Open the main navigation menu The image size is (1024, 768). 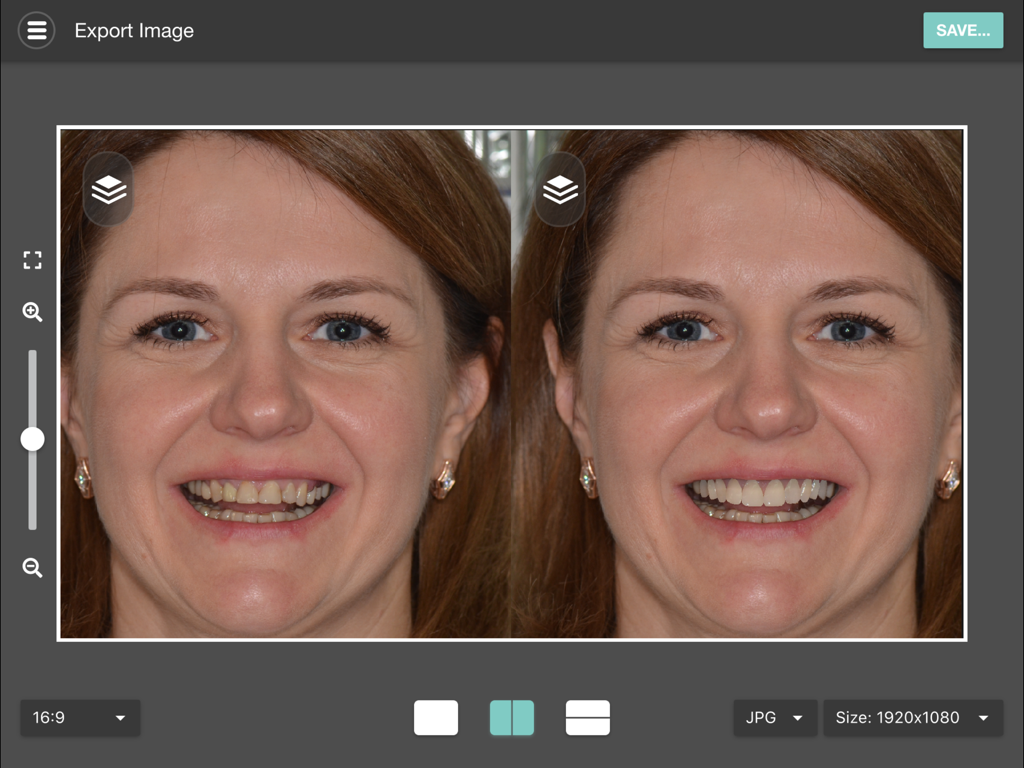(x=36, y=30)
